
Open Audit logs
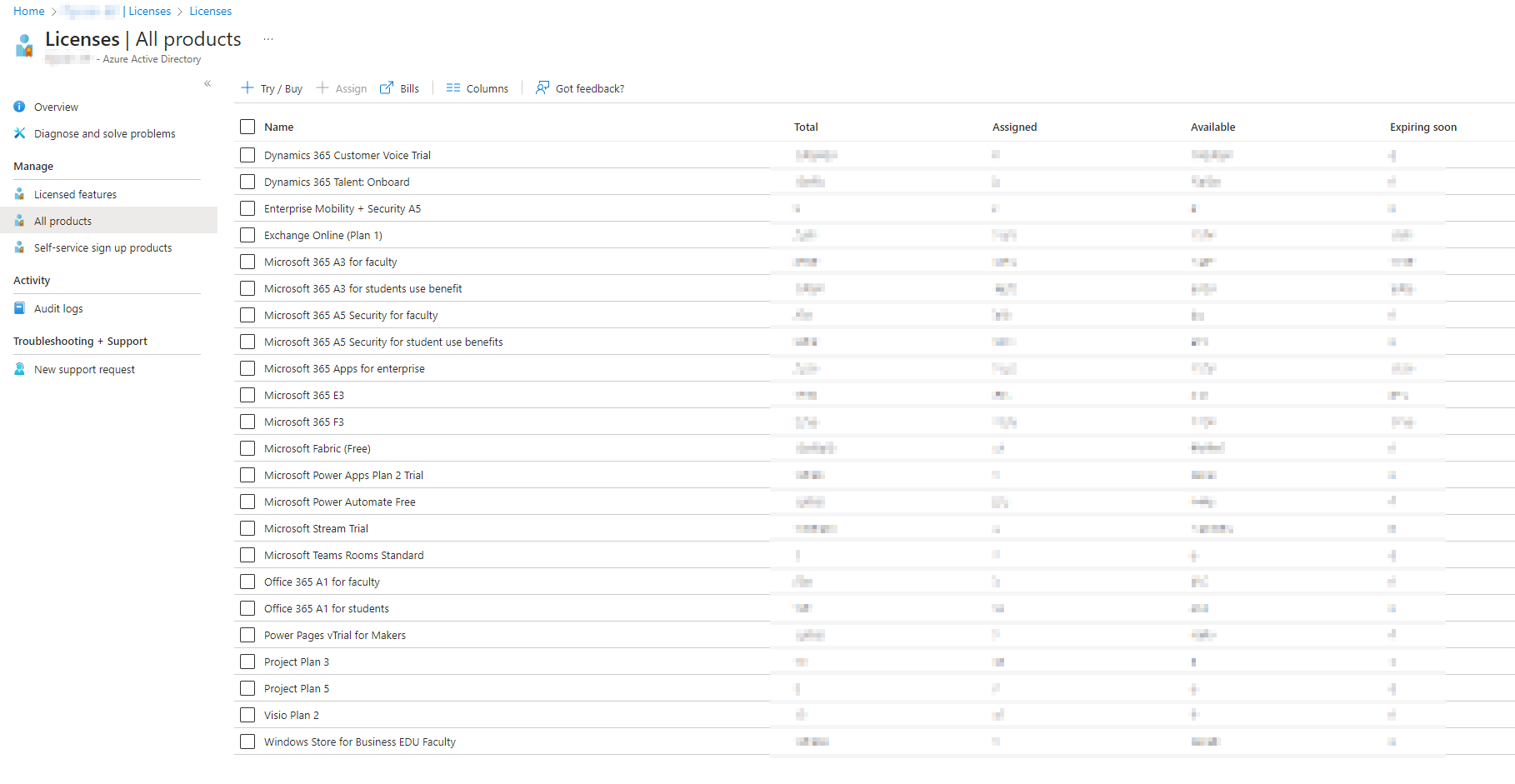58,308
